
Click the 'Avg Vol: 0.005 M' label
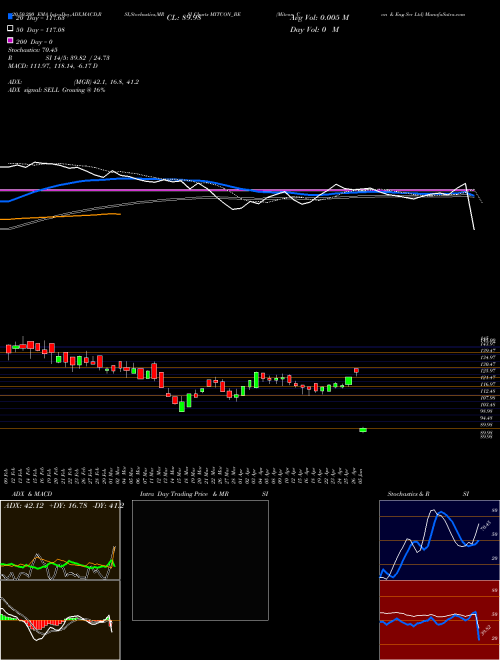[x=320, y=18]
